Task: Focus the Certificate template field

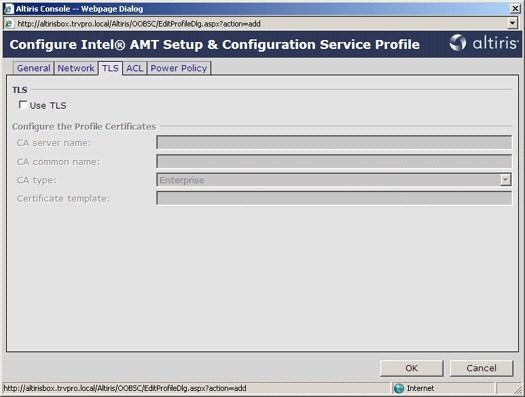Action: click(334, 198)
